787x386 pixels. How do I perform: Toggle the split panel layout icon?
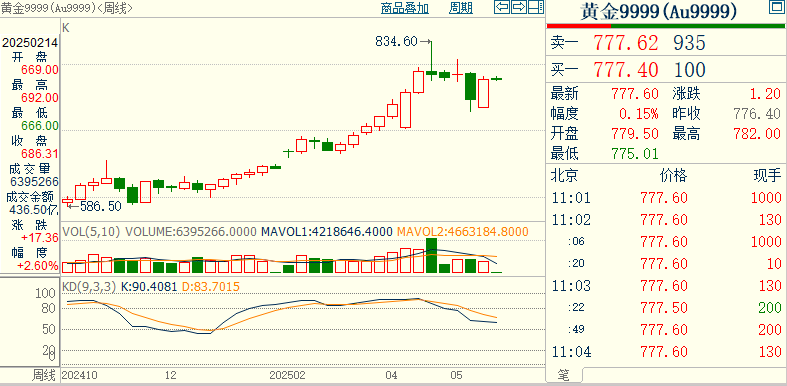pyautogui.click(x=536, y=7)
